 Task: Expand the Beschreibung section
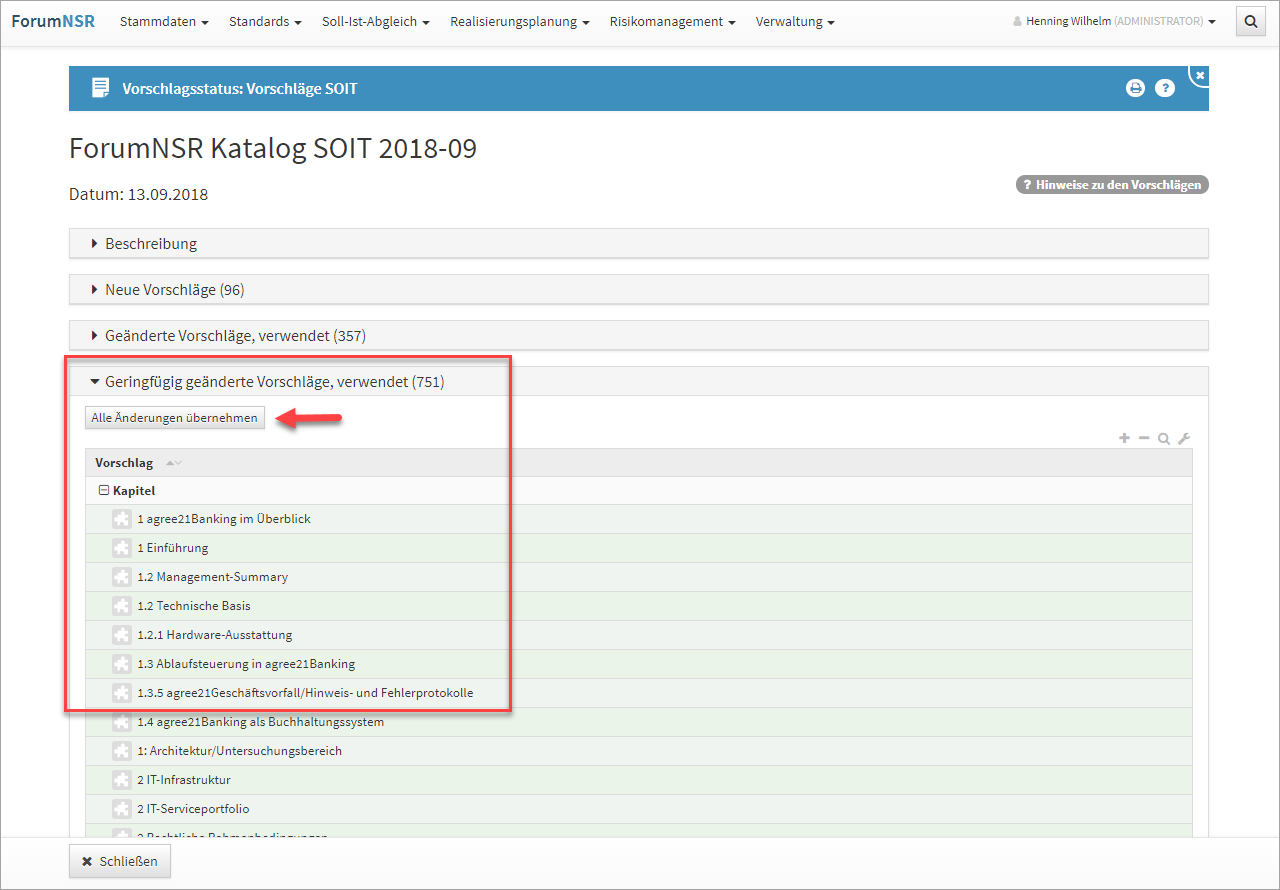click(x=150, y=244)
